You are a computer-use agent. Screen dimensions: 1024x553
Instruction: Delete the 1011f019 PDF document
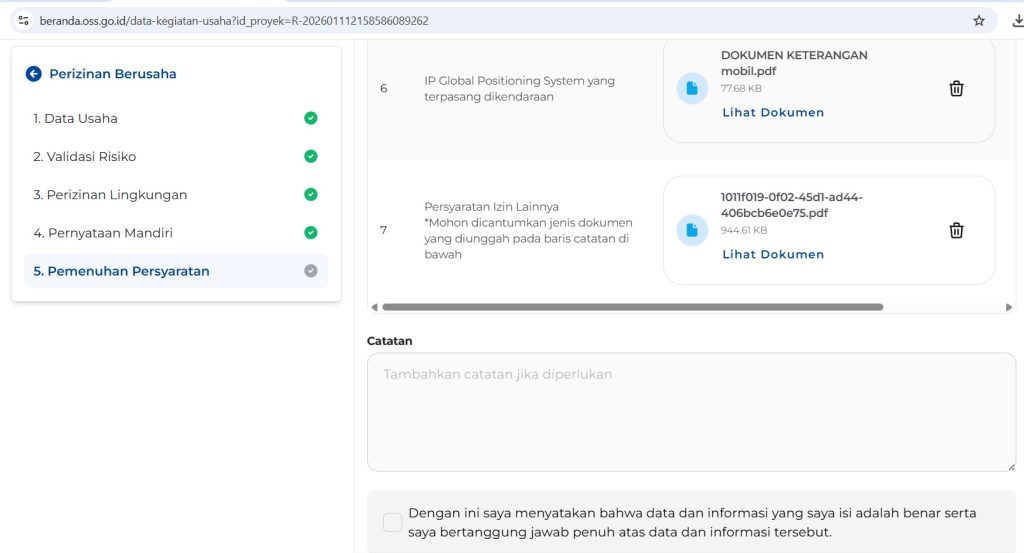pyautogui.click(x=956, y=231)
